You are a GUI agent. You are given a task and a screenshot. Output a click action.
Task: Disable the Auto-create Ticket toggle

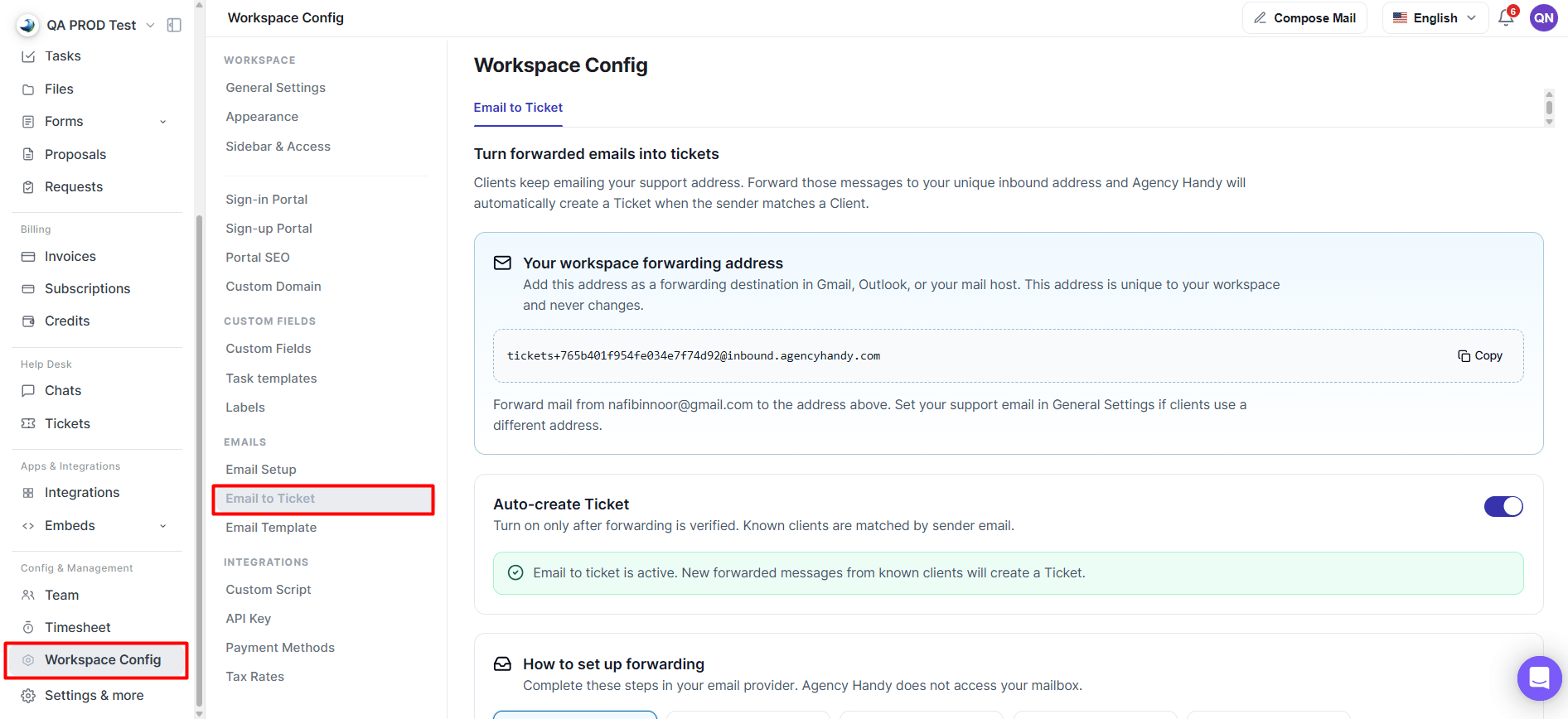pyautogui.click(x=1503, y=506)
